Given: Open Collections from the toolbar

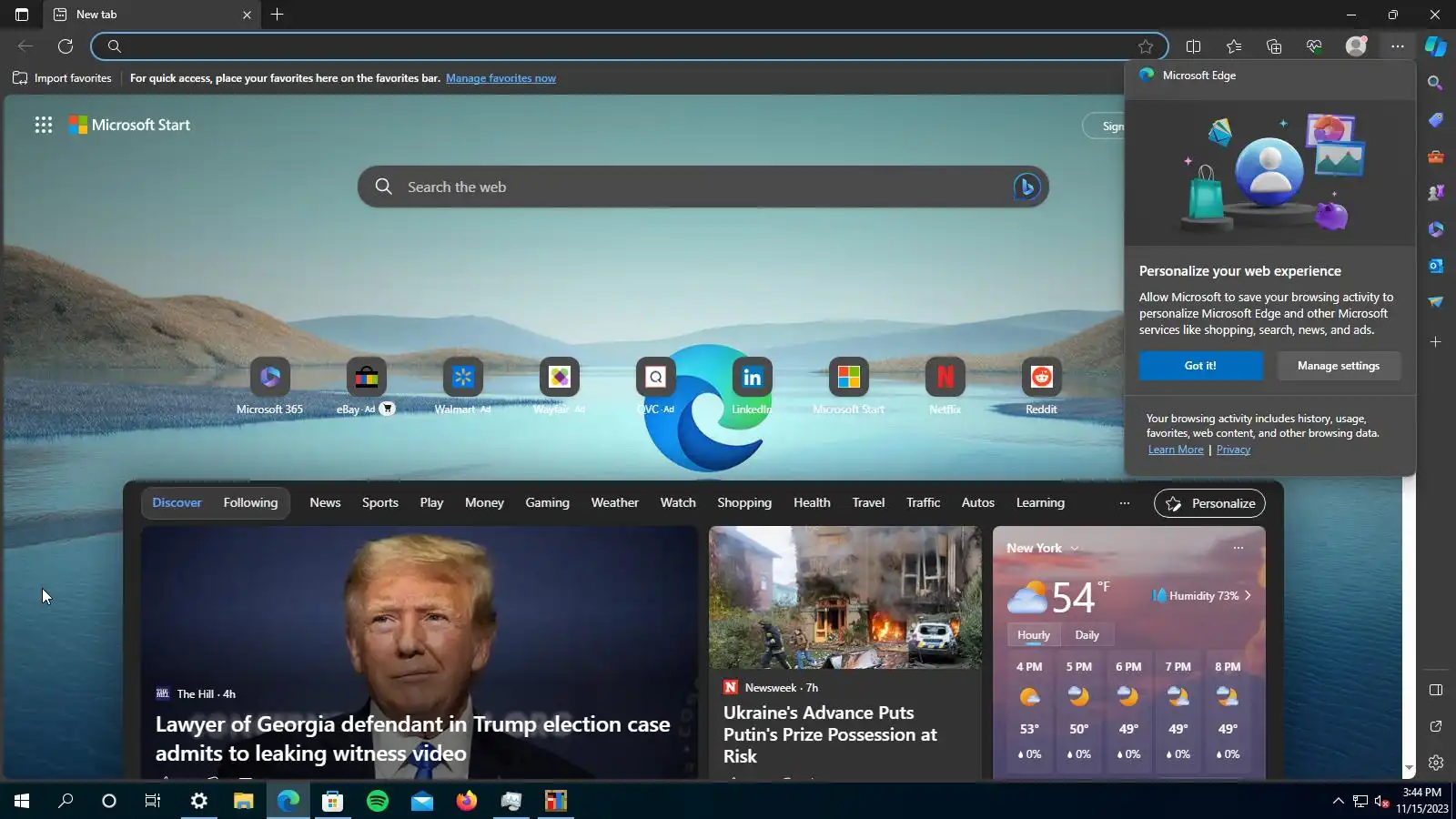Looking at the screenshot, I should (x=1274, y=46).
